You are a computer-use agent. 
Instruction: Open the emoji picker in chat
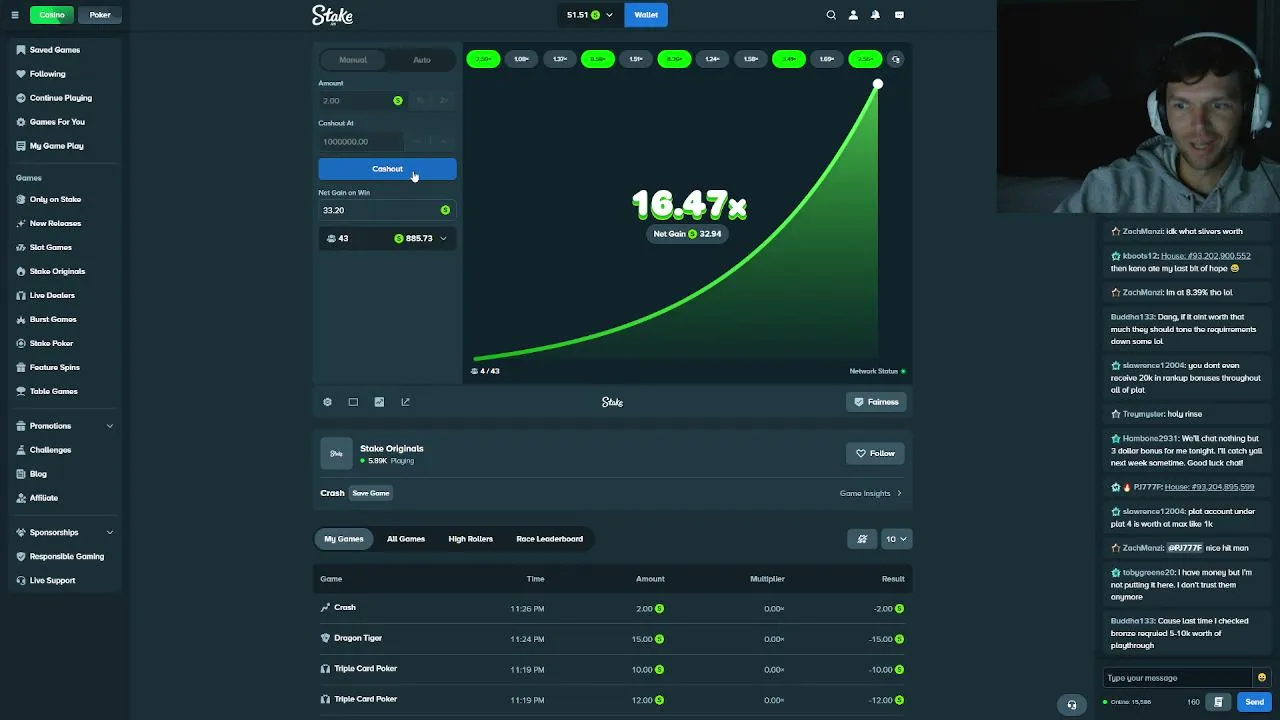pyautogui.click(x=1261, y=678)
